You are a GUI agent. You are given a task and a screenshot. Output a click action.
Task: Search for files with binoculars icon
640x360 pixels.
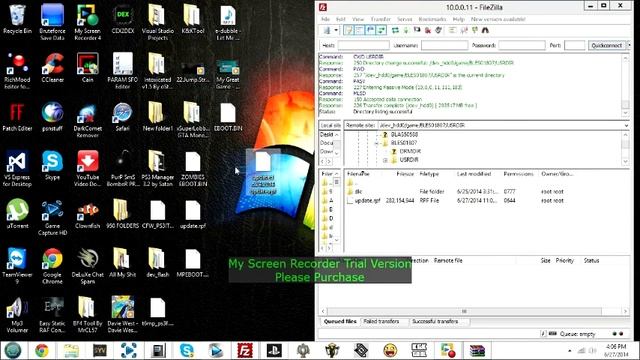point(485,31)
